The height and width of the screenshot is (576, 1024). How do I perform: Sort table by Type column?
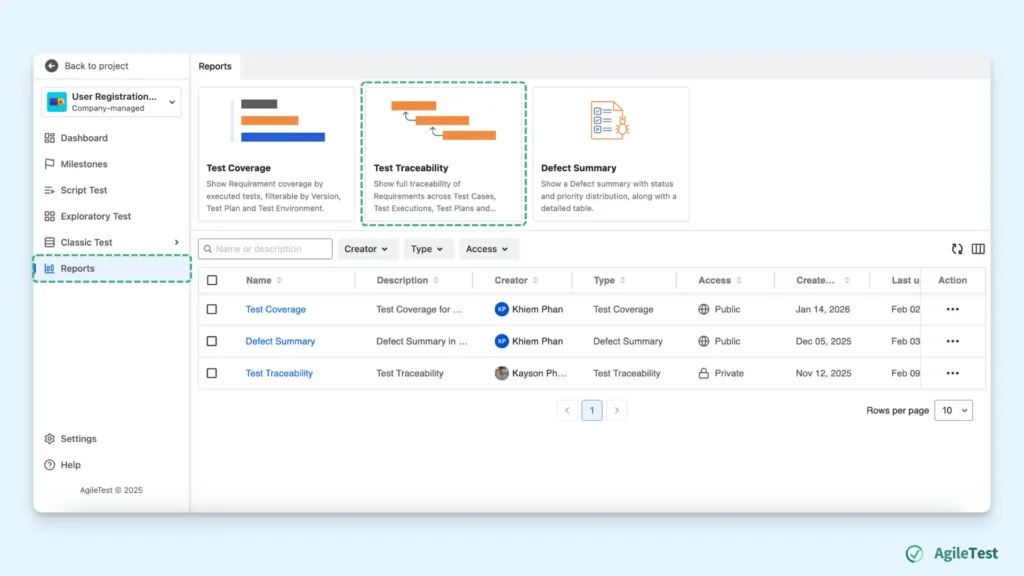[623, 280]
